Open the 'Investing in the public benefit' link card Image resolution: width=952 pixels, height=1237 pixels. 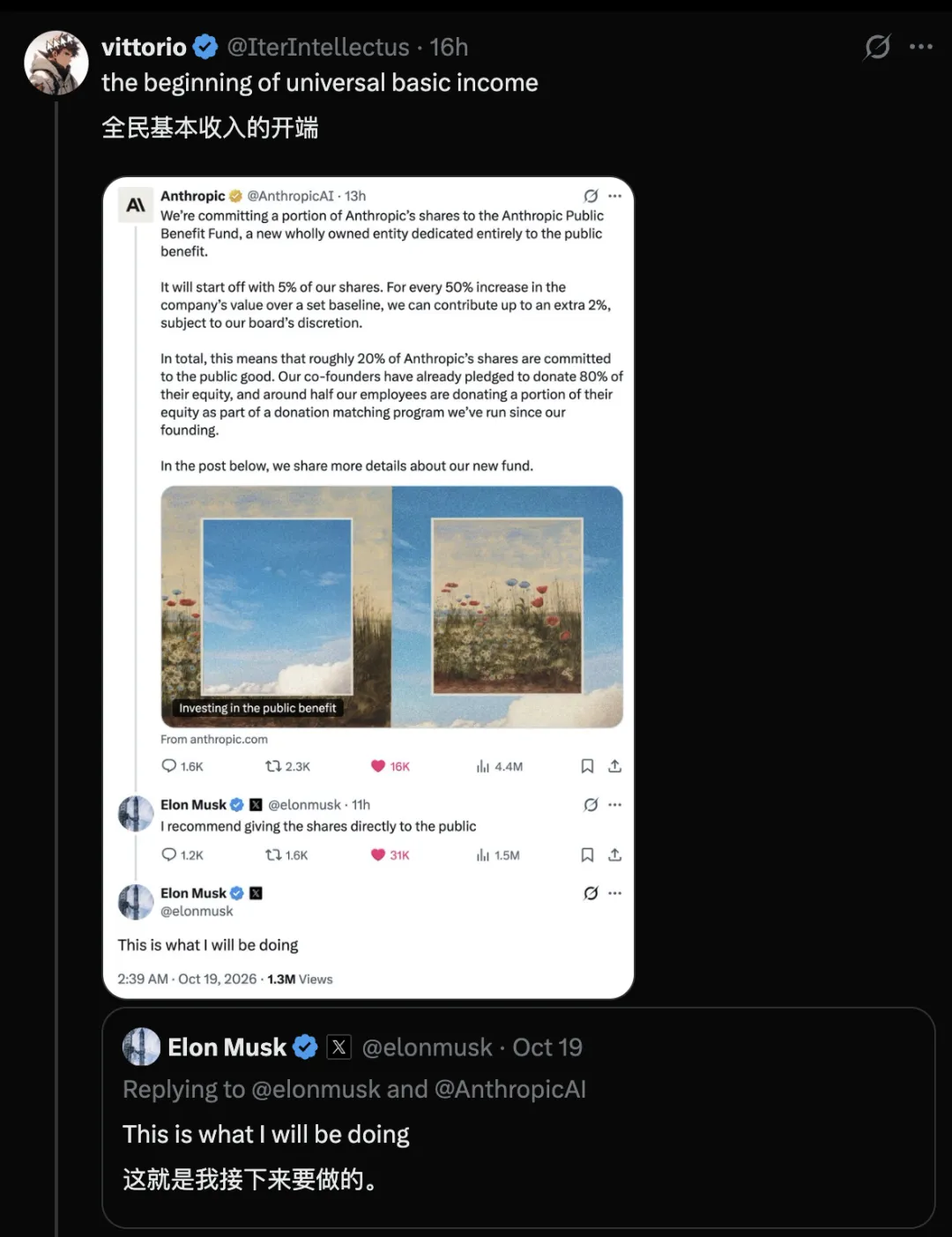(391, 607)
